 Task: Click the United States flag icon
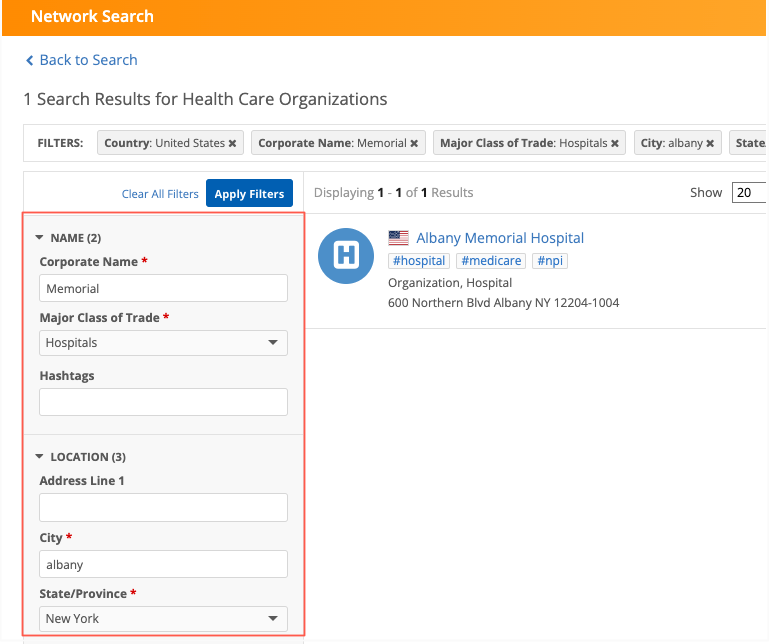(x=399, y=238)
